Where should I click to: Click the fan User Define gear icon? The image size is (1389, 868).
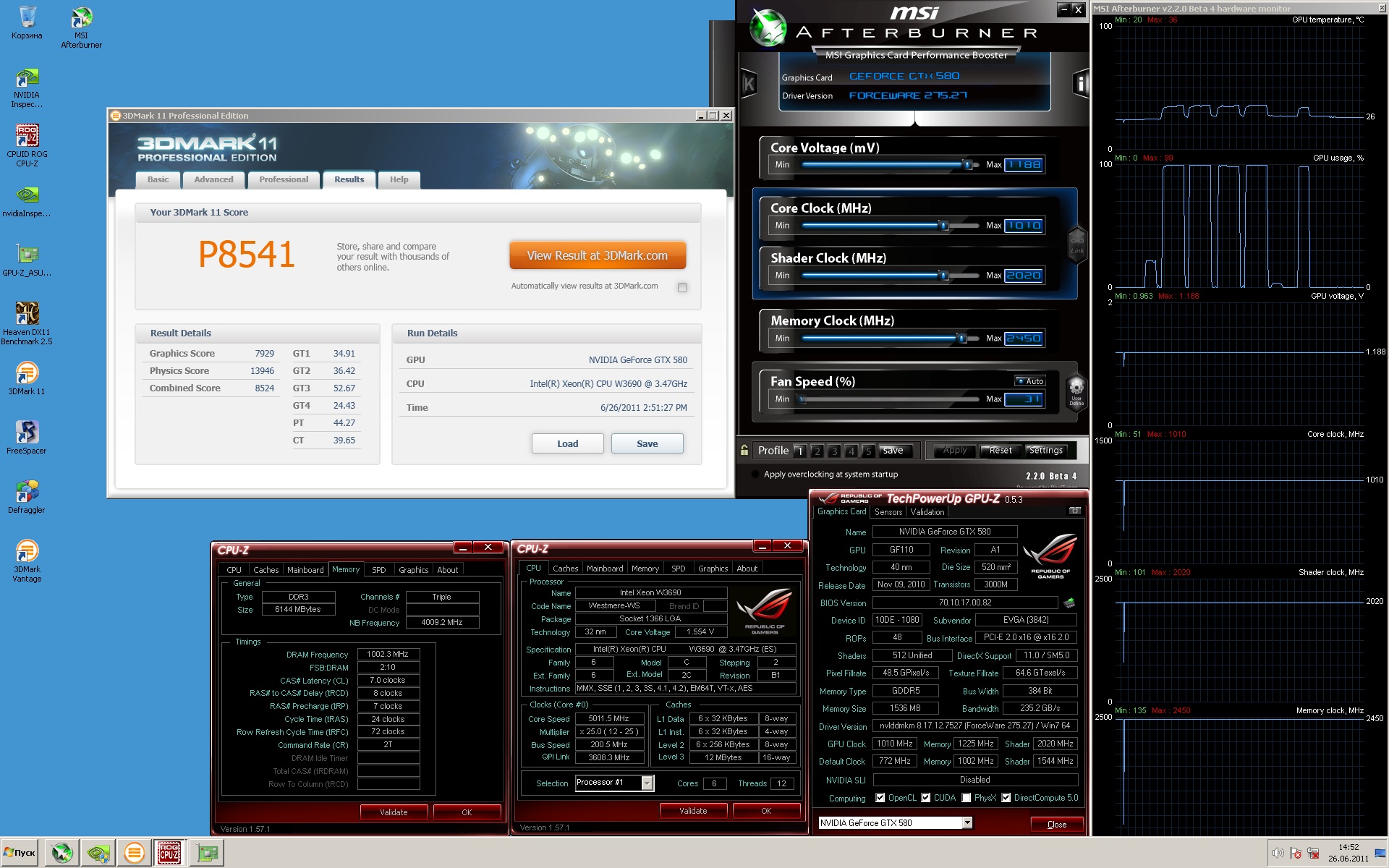[1076, 391]
